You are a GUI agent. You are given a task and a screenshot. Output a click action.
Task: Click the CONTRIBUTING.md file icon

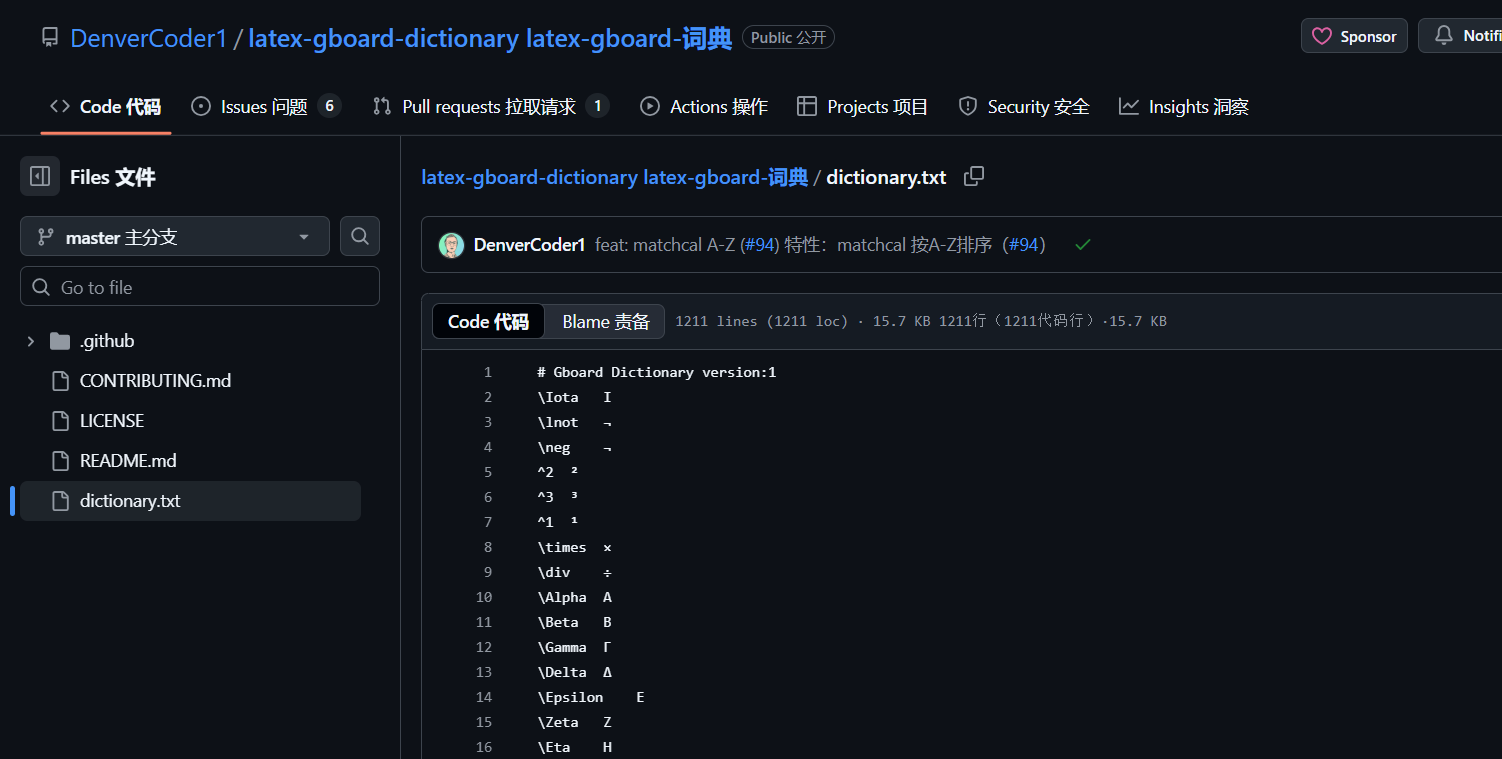[60, 381]
